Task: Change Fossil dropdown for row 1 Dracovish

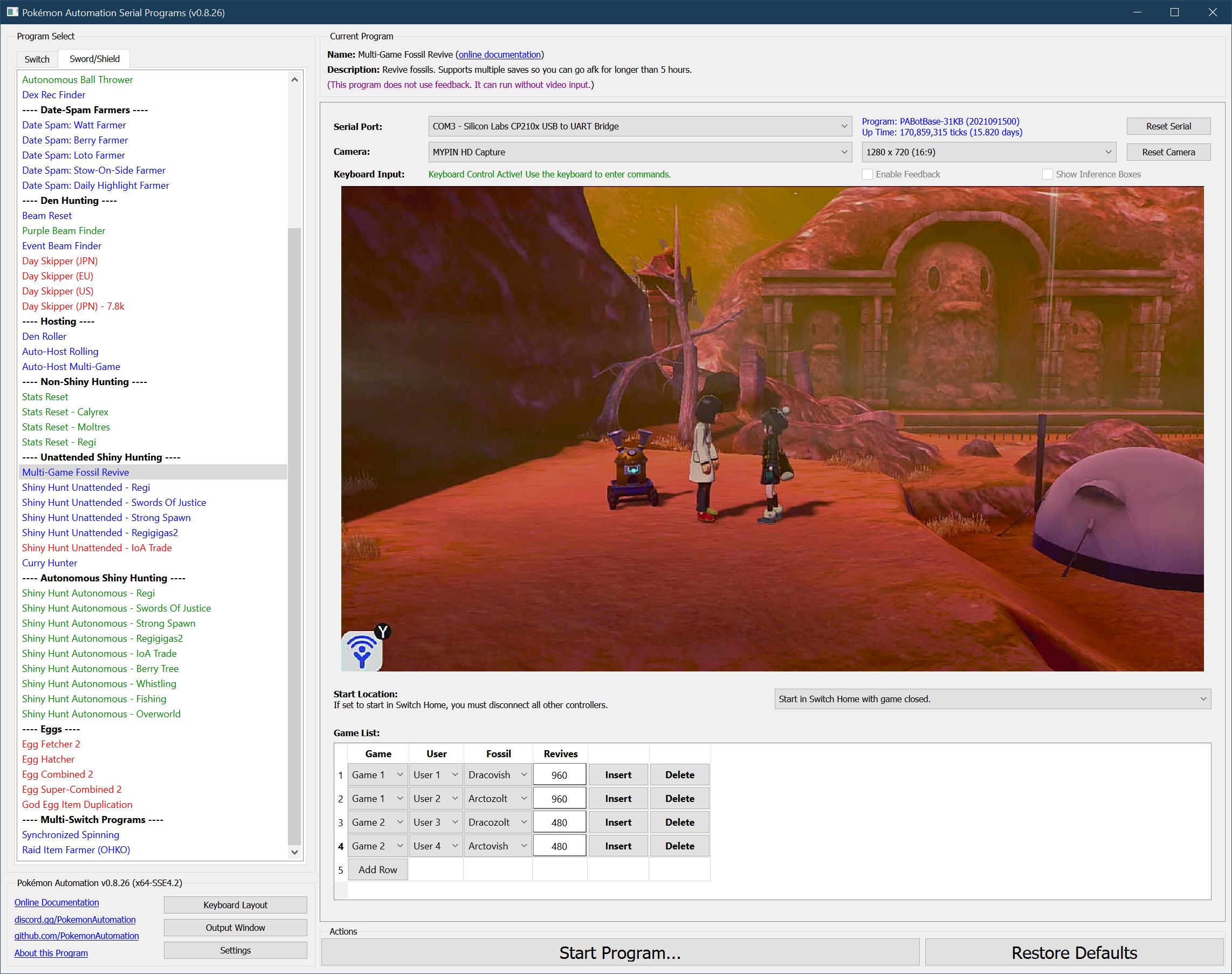Action: coord(497,775)
